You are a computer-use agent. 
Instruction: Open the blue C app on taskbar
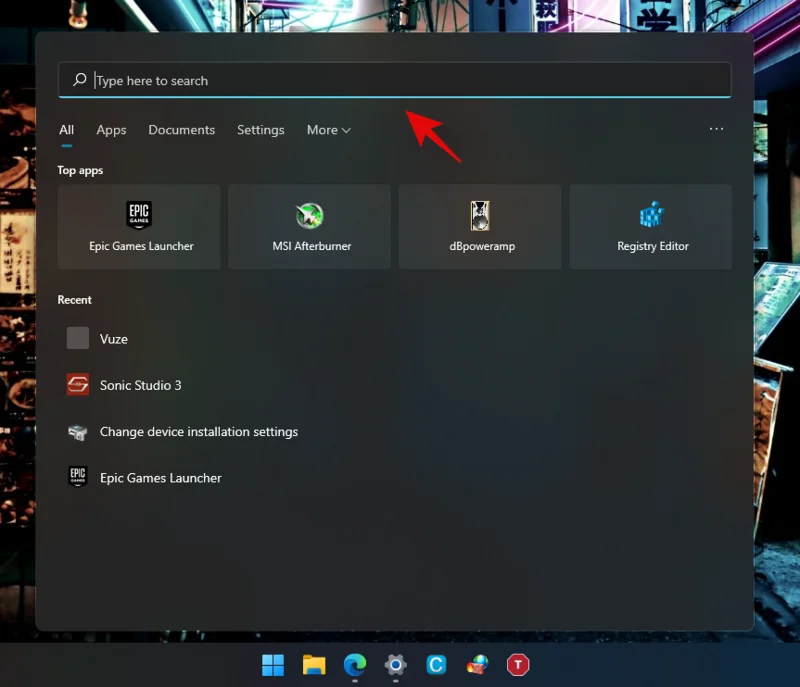(436, 665)
